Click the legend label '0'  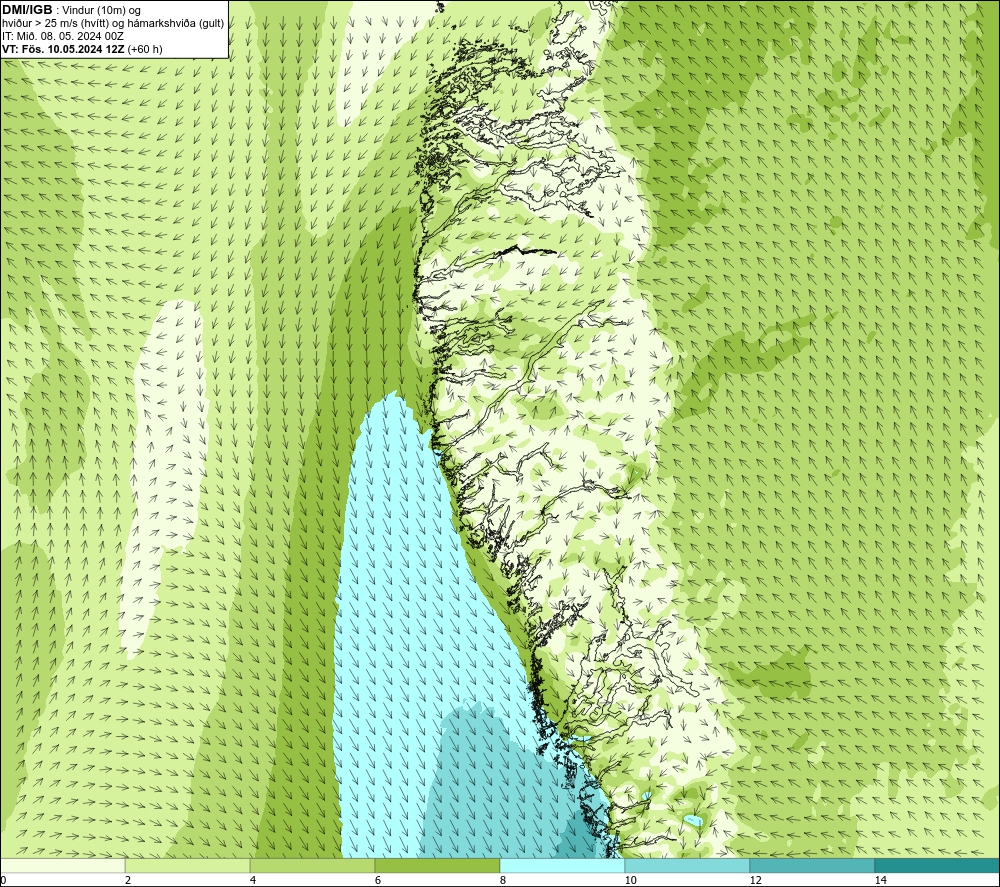3,880
